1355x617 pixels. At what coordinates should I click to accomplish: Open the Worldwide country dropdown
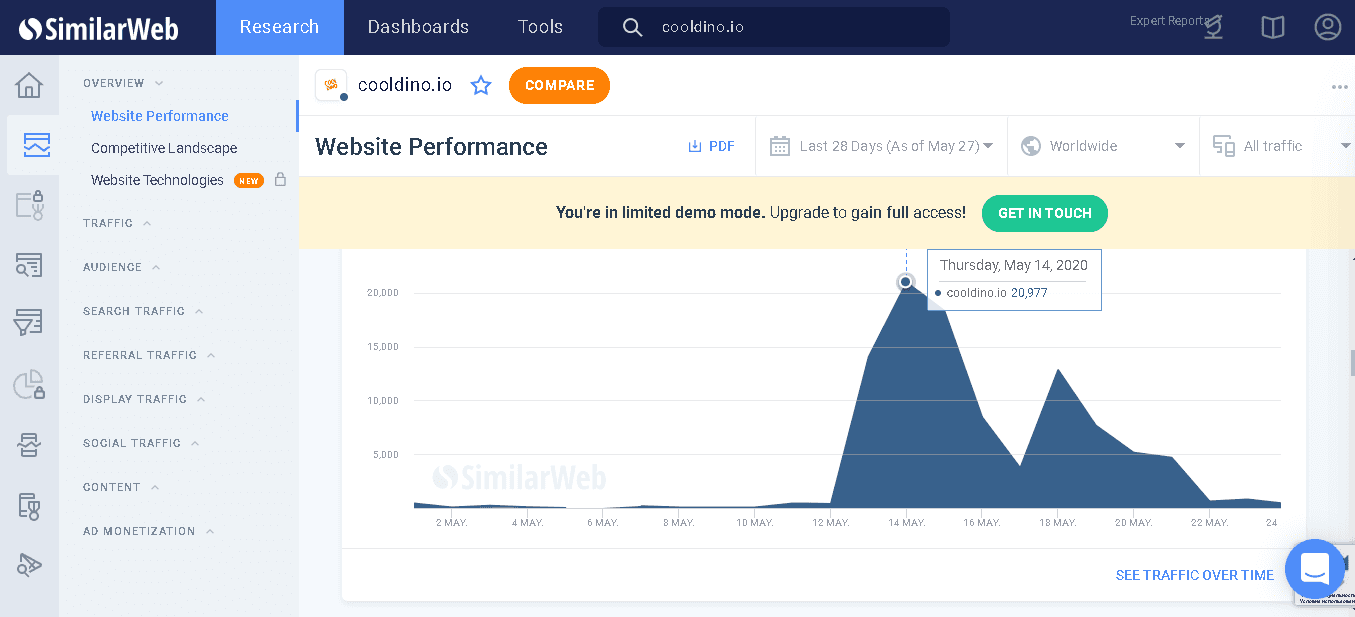[x=1102, y=146]
